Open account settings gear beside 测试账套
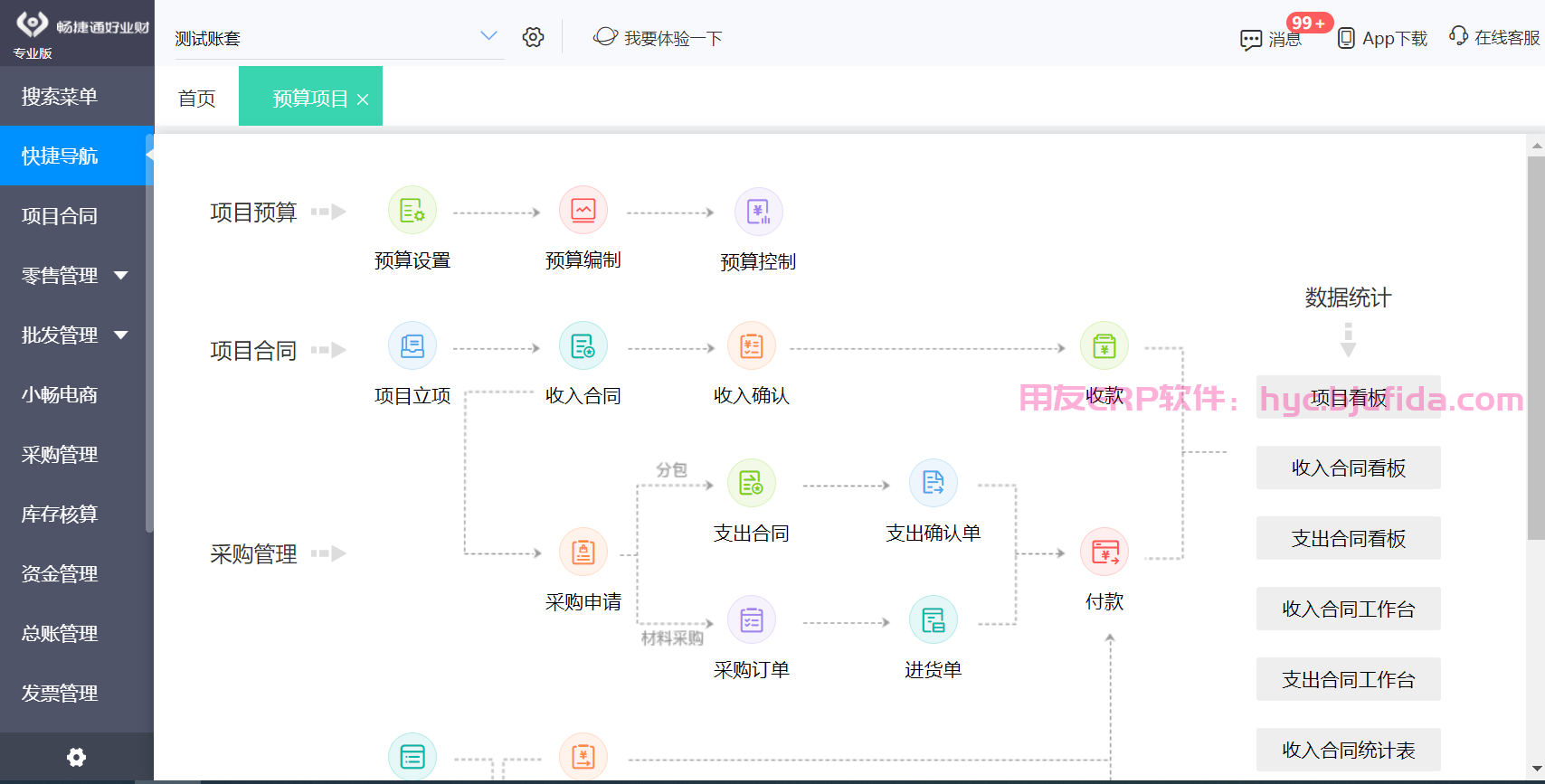Image resolution: width=1545 pixels, height=784 pixels. coord(534,37)
